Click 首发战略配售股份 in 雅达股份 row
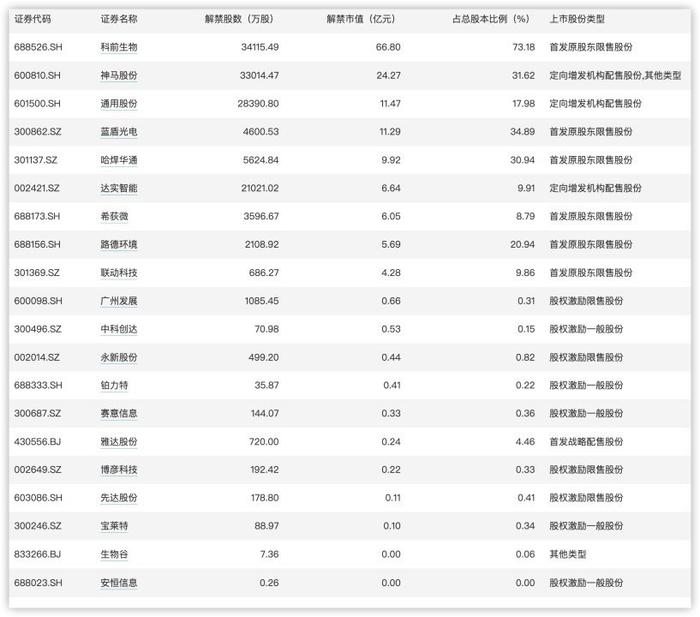The width and height of the screenshot is (700, 617). (586, 442)
